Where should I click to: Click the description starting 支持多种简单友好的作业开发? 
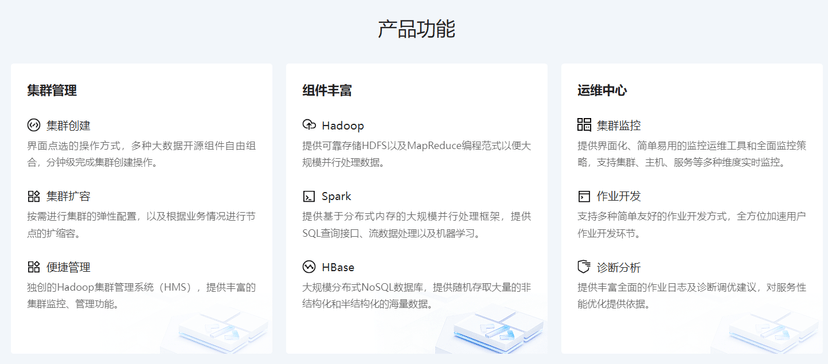click(x=692, y=225)
